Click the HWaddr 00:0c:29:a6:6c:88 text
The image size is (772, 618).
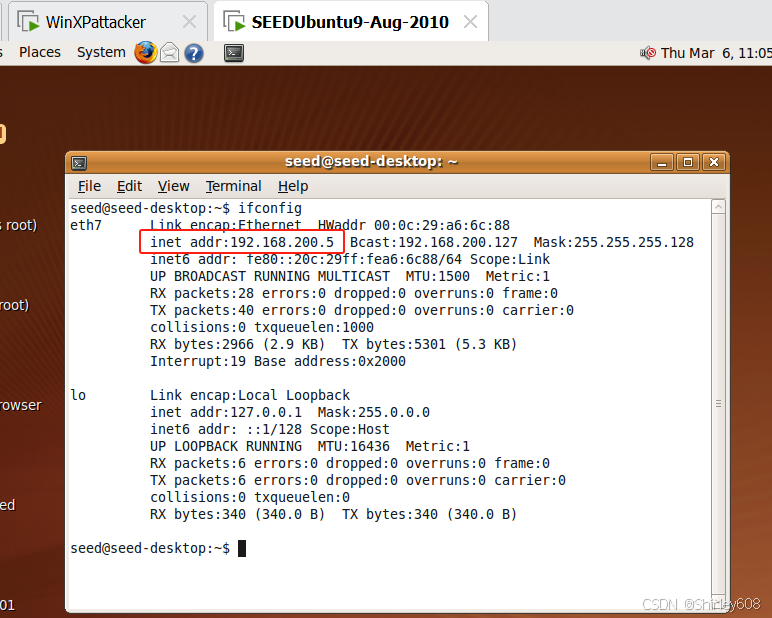point(414,226)
